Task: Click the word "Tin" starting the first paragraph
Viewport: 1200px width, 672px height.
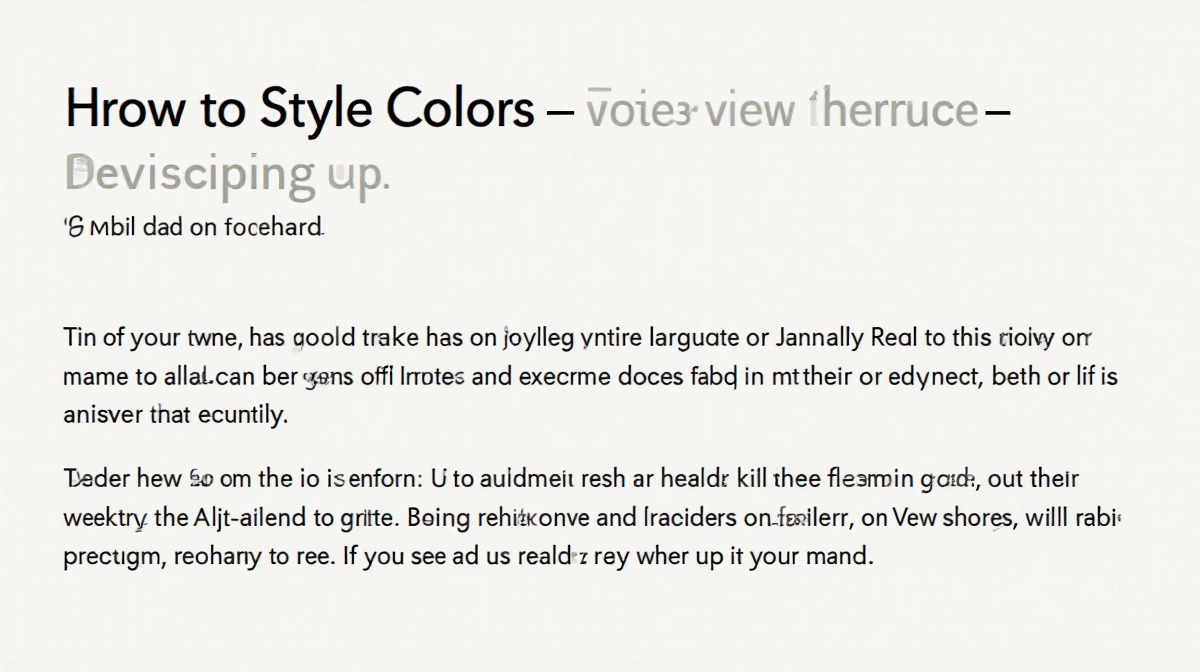Action: point(81,337)
